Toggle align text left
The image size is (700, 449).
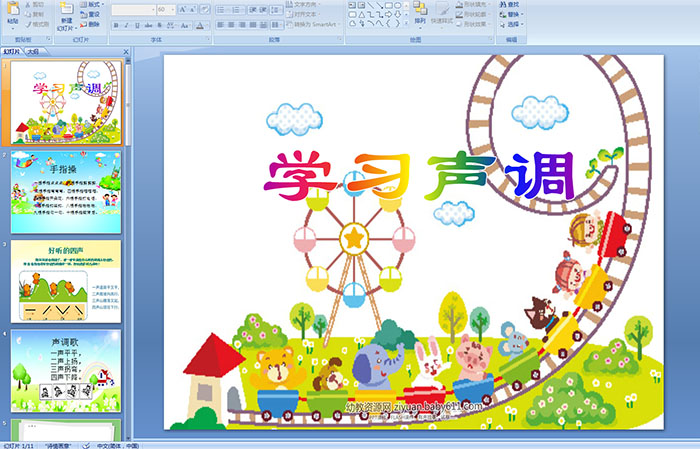(221, 25)
